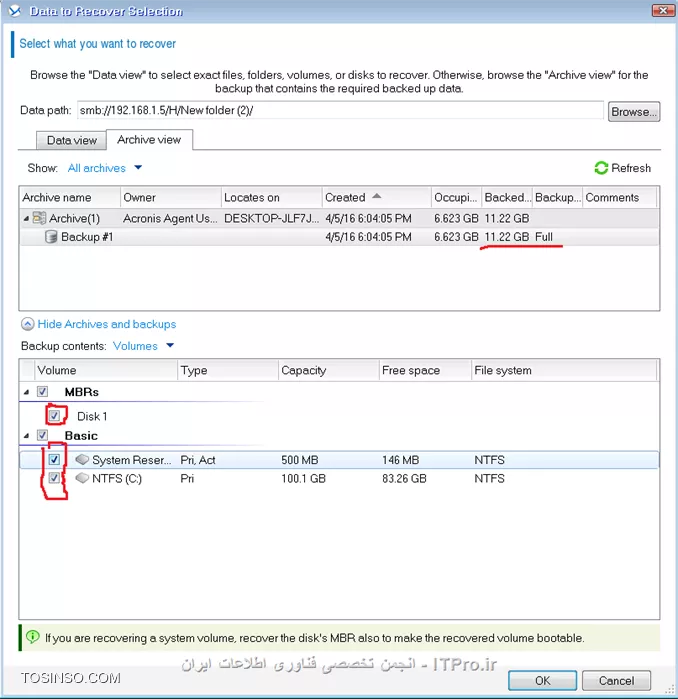Click the OK button
This screenshot has height=699, width=678.
[x=542, y=680]
